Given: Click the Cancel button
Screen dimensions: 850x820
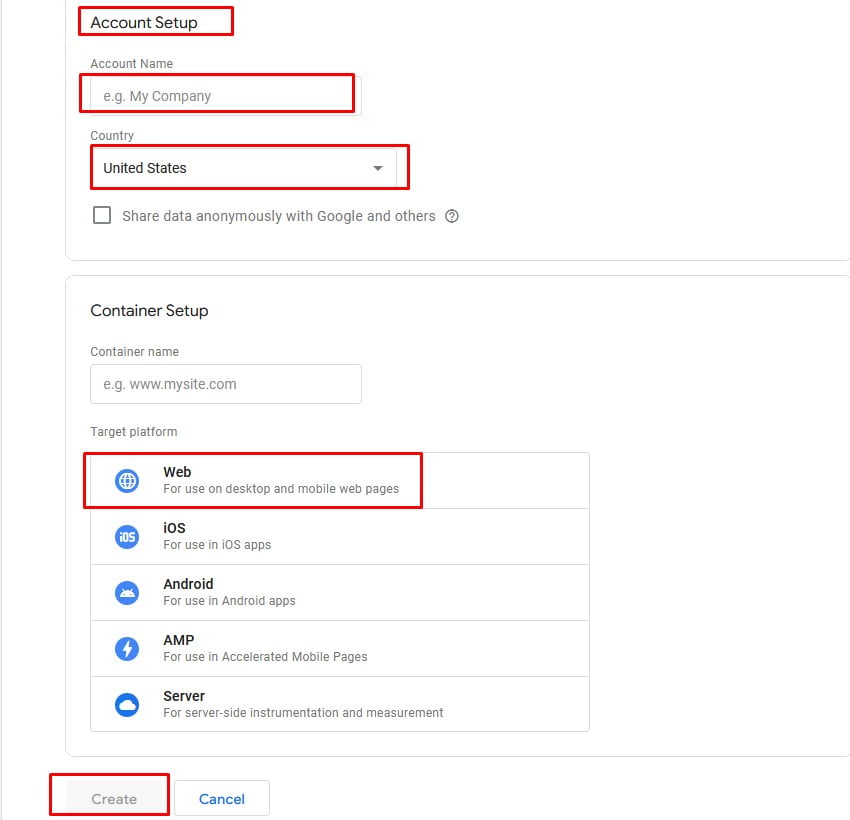Looking at the screenshot, I should click(x=222, y=798).
